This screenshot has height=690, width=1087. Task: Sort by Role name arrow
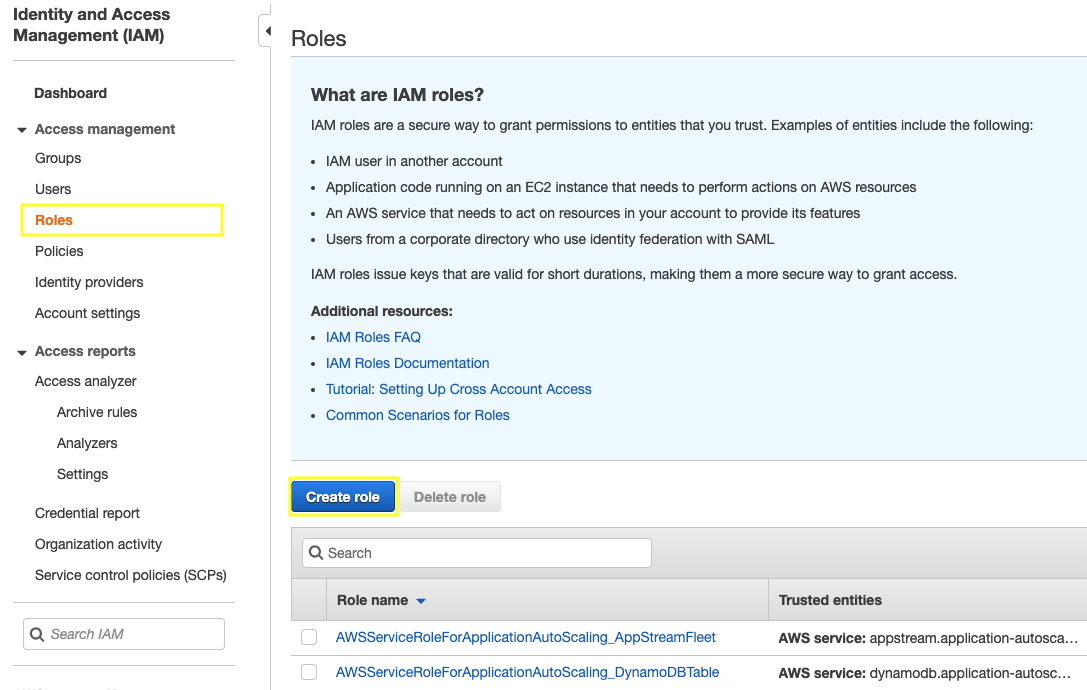(421, 601)
